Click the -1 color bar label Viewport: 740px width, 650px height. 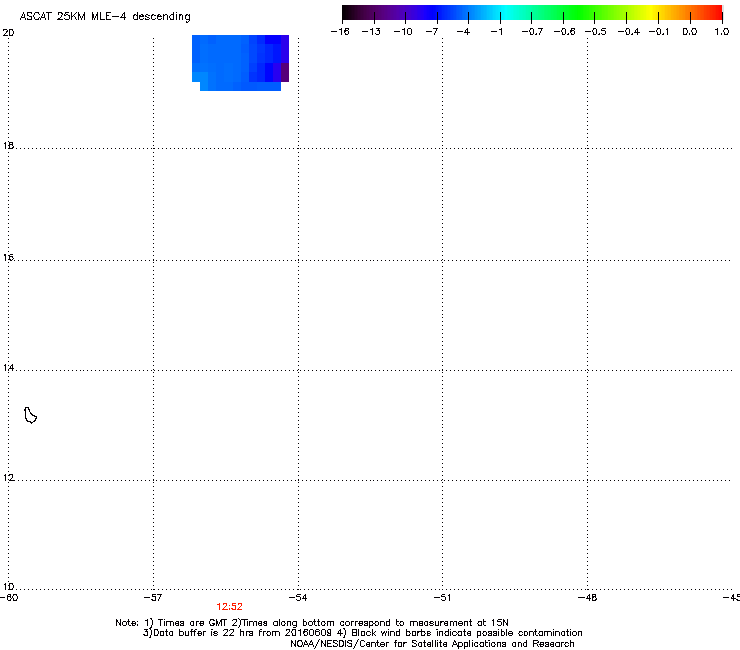click(x=496, y=32)
